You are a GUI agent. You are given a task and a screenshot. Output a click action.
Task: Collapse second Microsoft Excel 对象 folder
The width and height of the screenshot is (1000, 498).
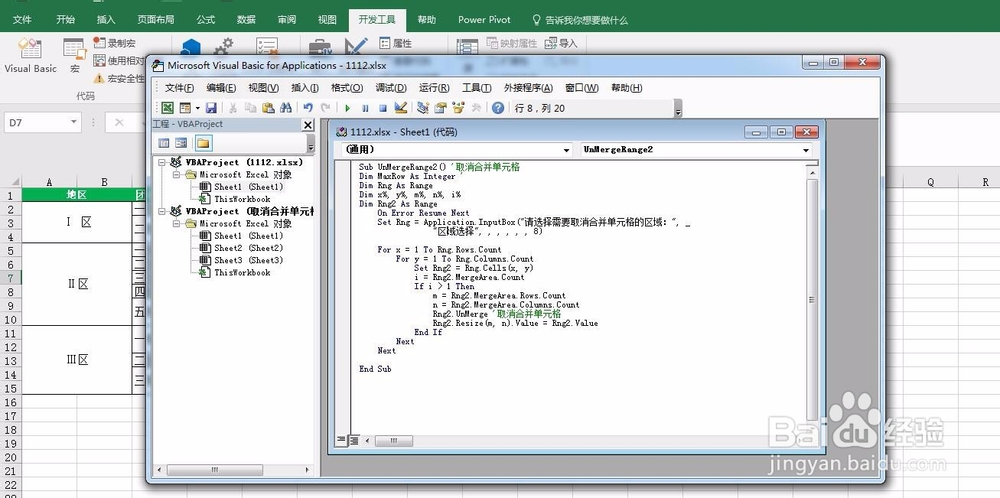(177, 223)
